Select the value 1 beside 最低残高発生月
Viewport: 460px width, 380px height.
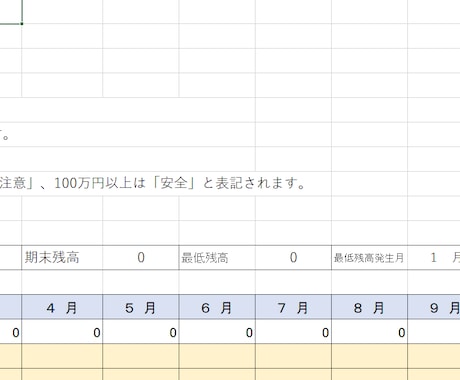434,257
